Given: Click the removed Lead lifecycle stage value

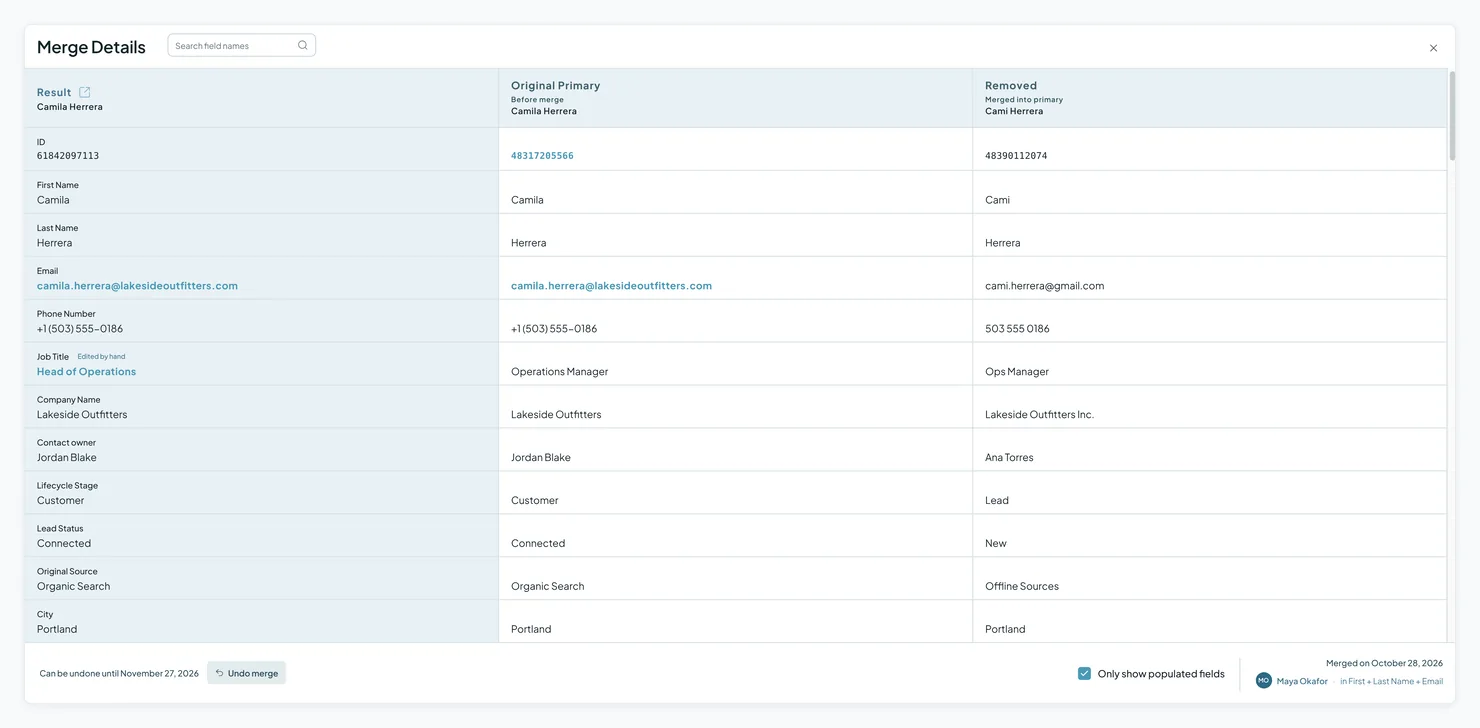Looking at the screenshot, I should (x=997, y=501).
